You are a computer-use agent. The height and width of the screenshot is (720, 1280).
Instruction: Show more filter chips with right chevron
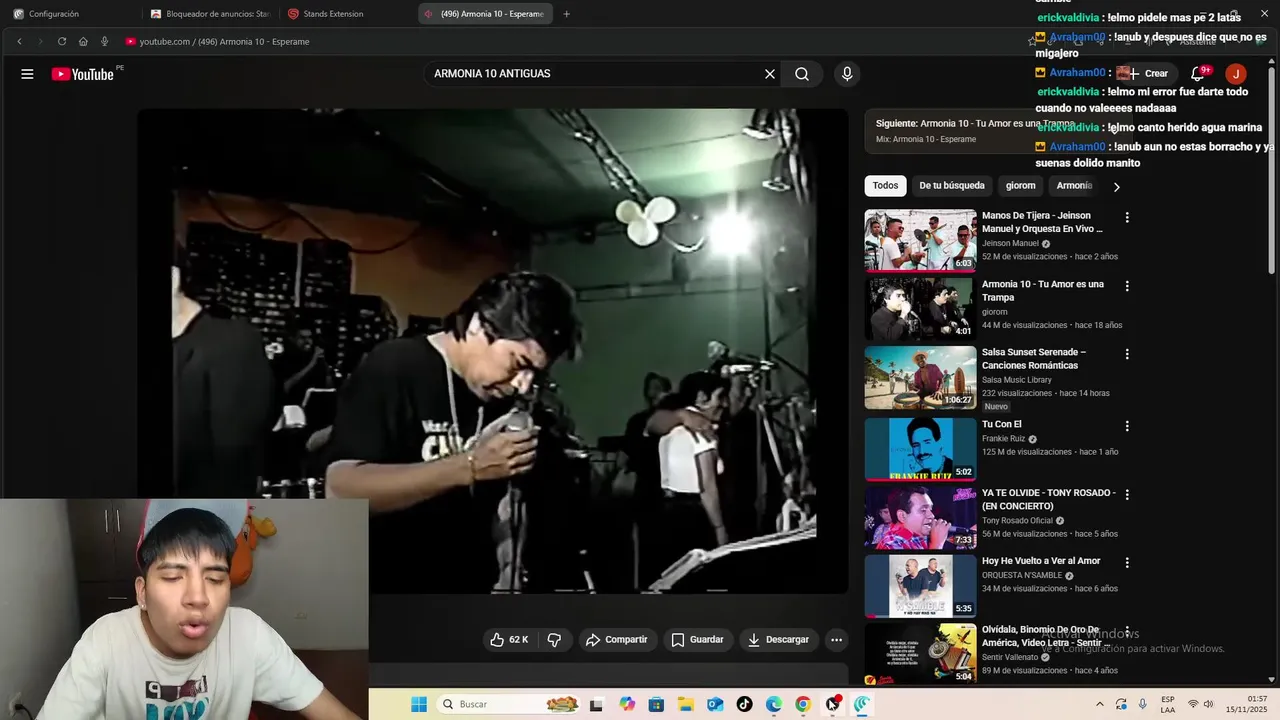(1116, 187)
